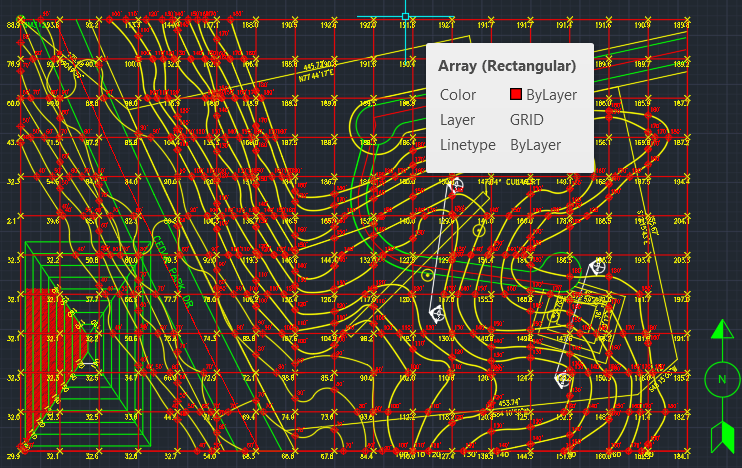The width and height of the screenshot is (742, 468).
Task: Click the green north arrow tip
Action: [x=722, y=329]
